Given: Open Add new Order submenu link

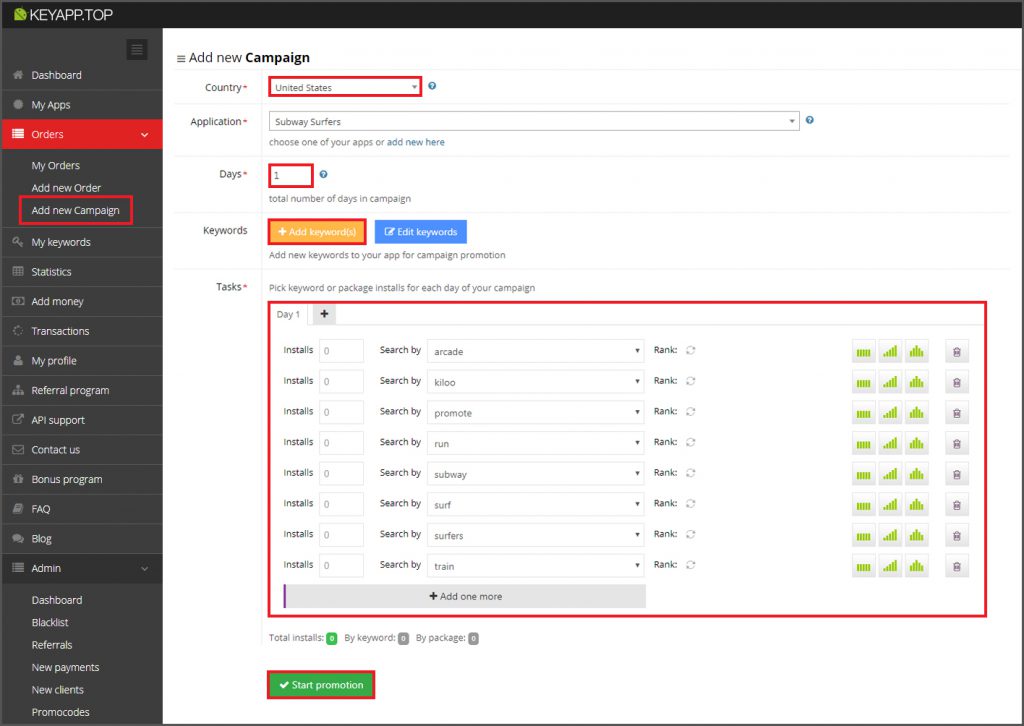Looking at the screenshot, I should point(66,188).
